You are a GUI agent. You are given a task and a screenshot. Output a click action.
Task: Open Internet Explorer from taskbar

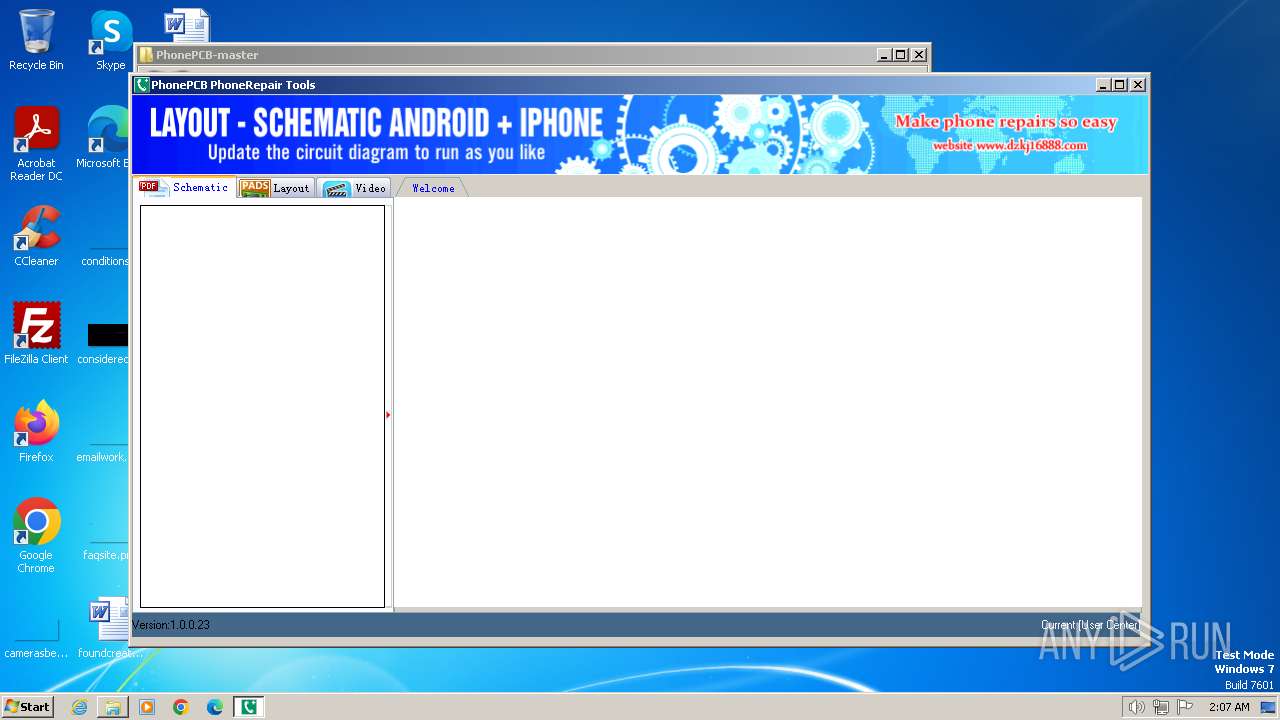click(79, 707)
